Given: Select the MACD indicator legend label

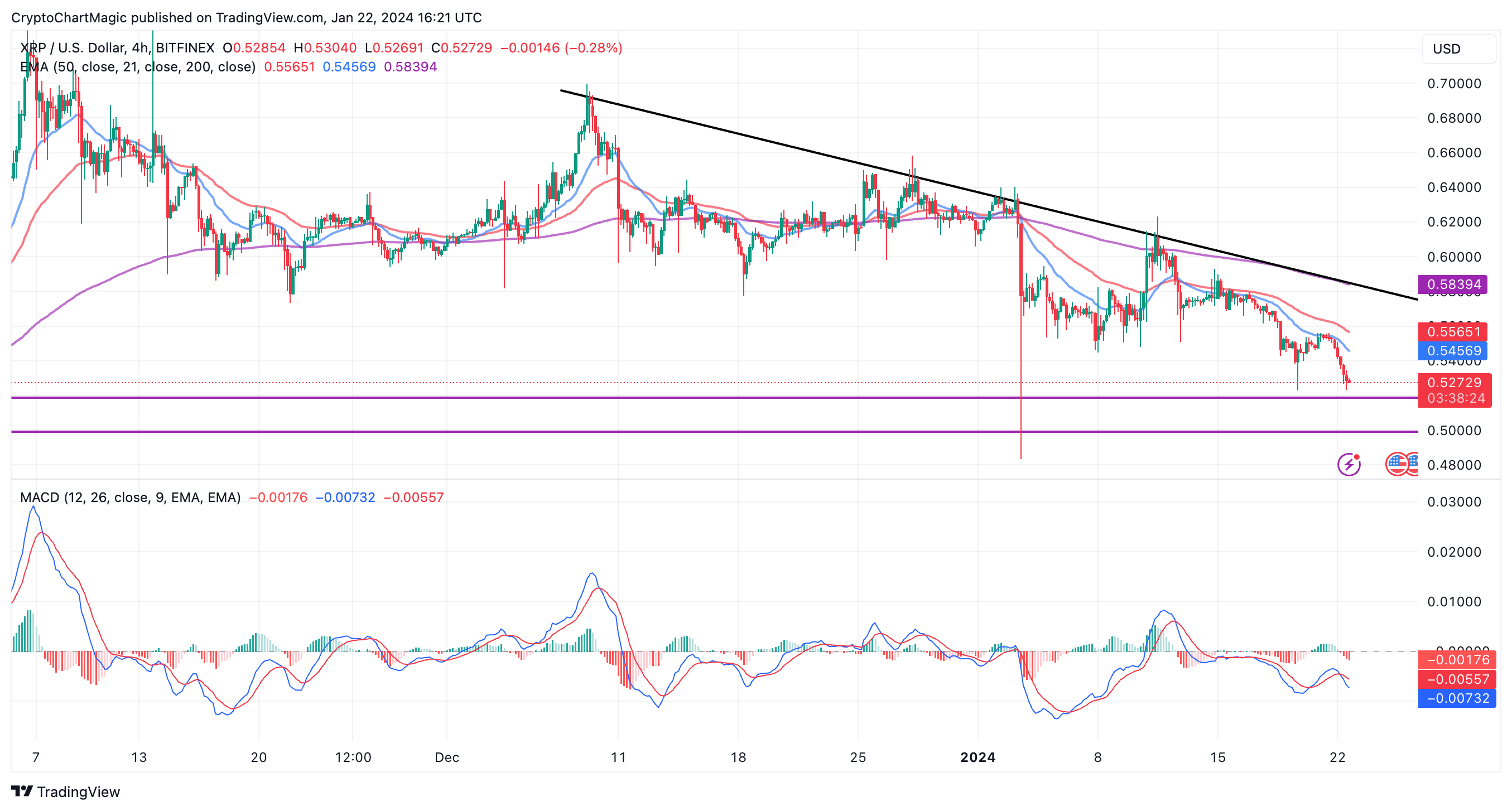Looking at the screenshot, I should coord(131,497).
